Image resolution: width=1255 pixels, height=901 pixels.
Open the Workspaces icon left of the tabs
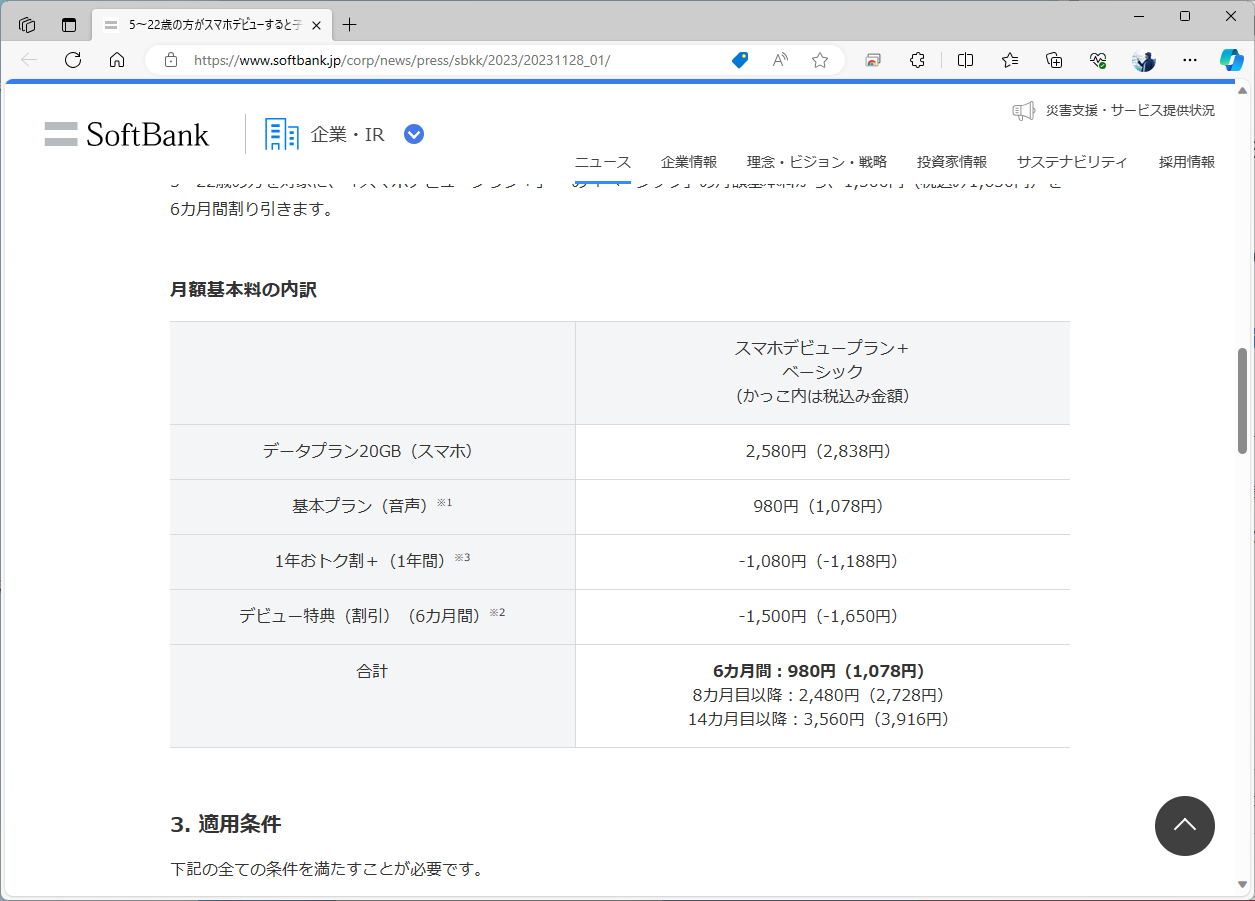pyautogui.click(x=26, y=24)
